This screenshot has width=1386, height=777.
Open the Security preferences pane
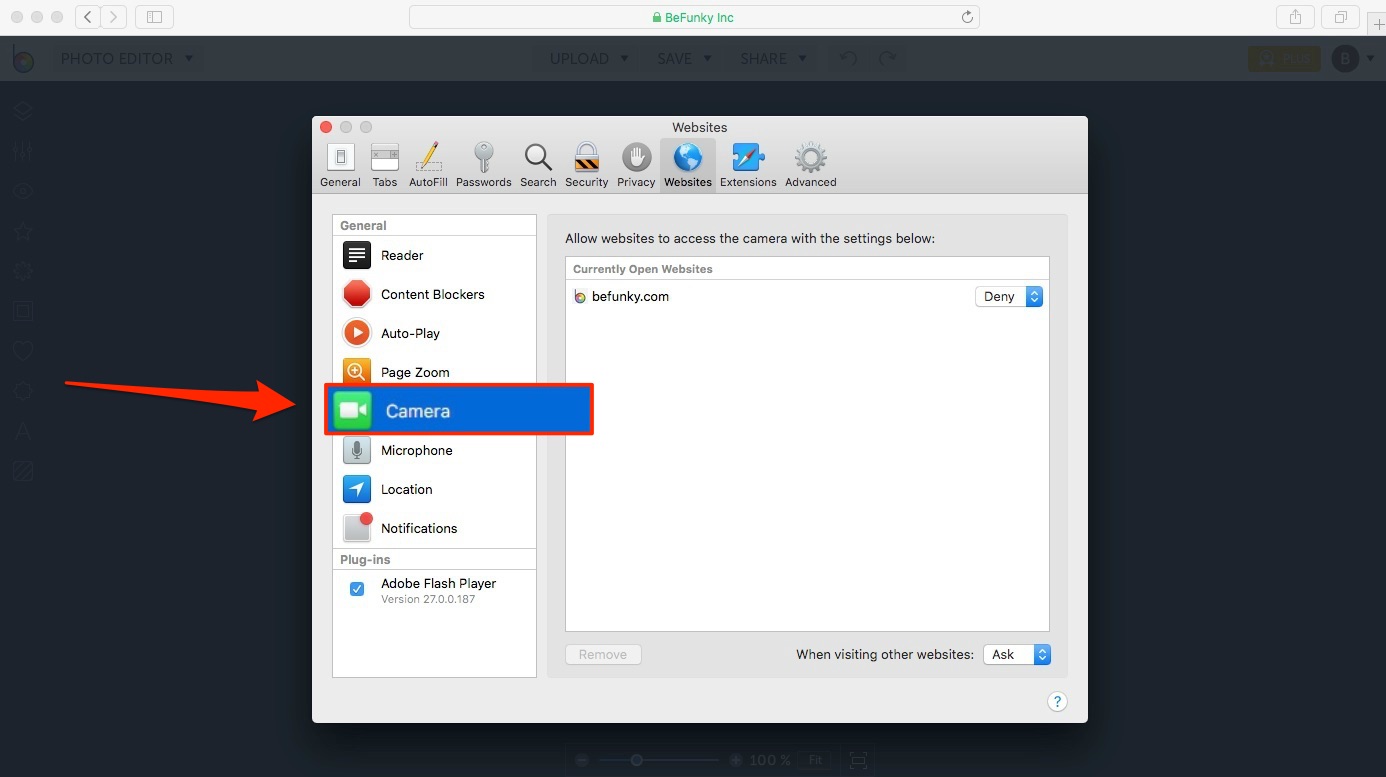(x=586, y=165)
